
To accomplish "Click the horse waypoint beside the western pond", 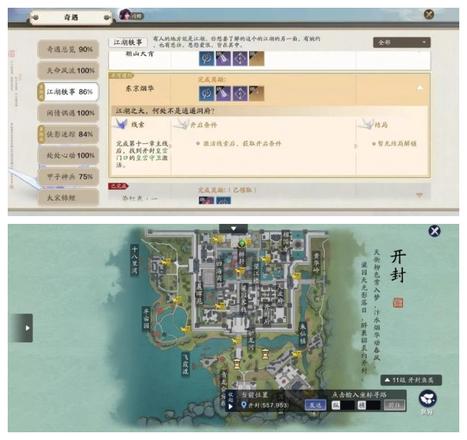I will tap(176, 300).
